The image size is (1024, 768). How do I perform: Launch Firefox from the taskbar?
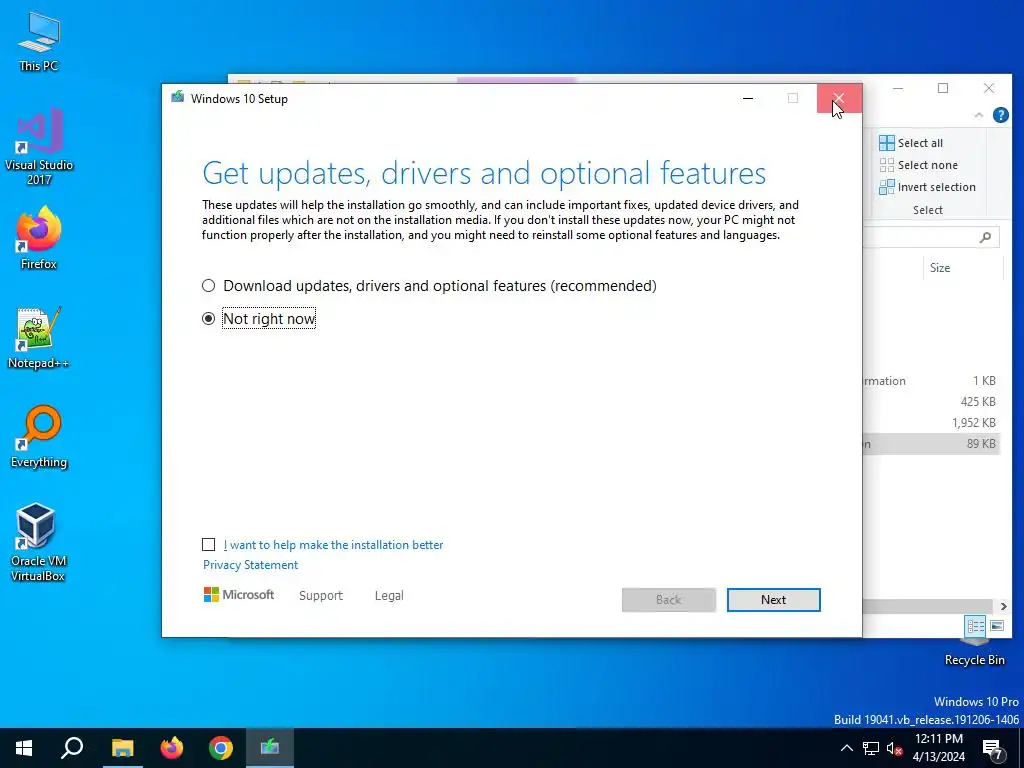tap(172, 748)
